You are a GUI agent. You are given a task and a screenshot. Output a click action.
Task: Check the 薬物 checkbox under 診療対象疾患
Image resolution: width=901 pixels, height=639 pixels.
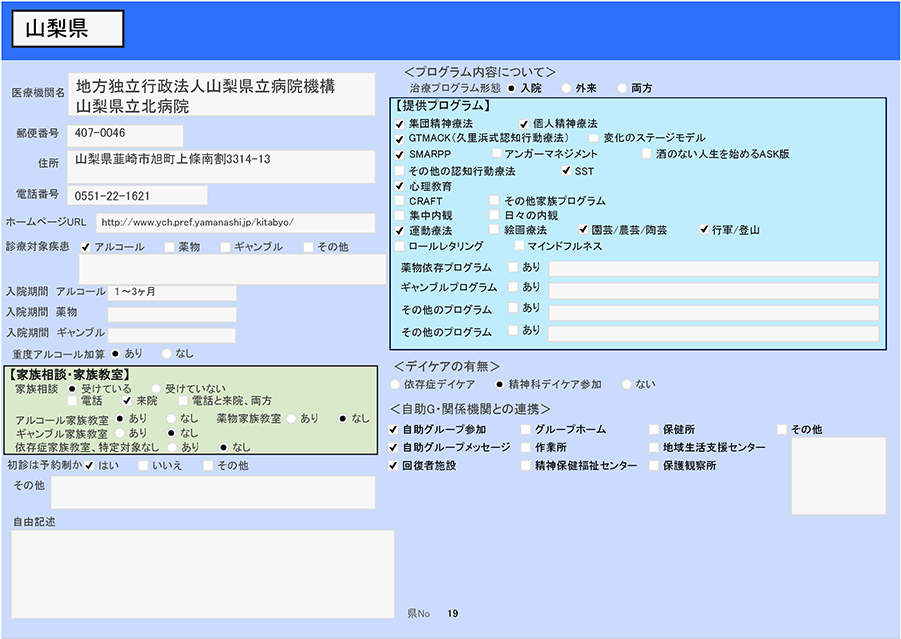[x=169, y=247]
